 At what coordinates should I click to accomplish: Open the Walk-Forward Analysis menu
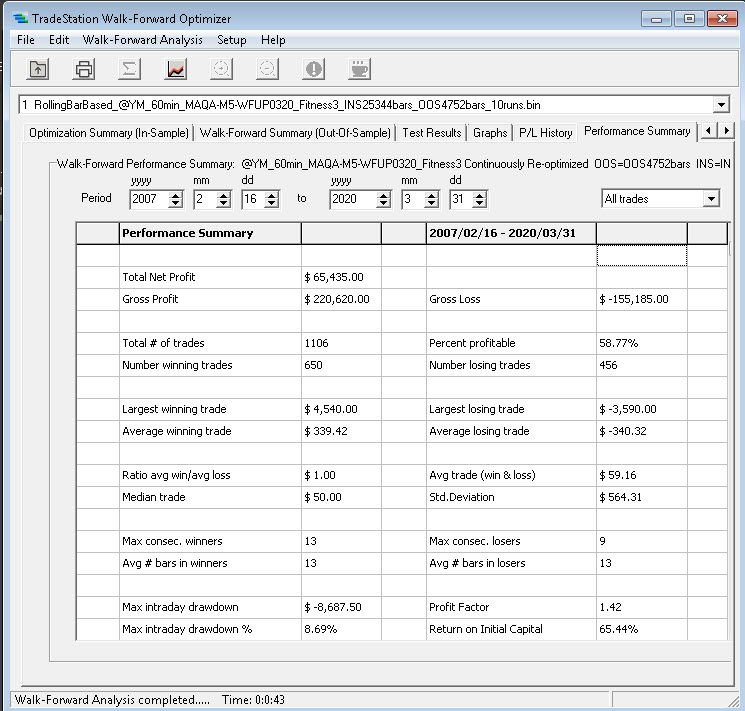point(143,40)
